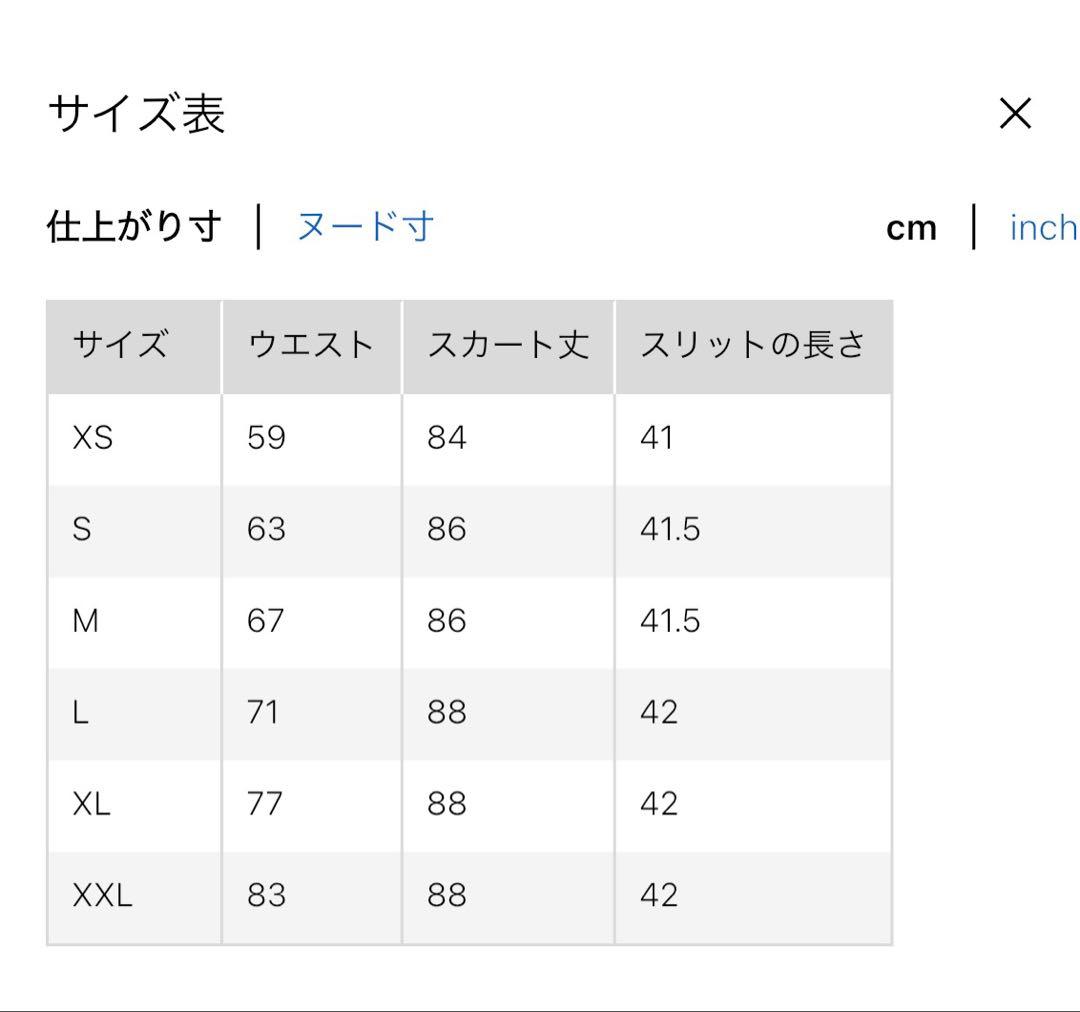Click waist value 59 for XS
Image resolution: width=1080 pixels, height=1012 pixels.
pos(266,438)
